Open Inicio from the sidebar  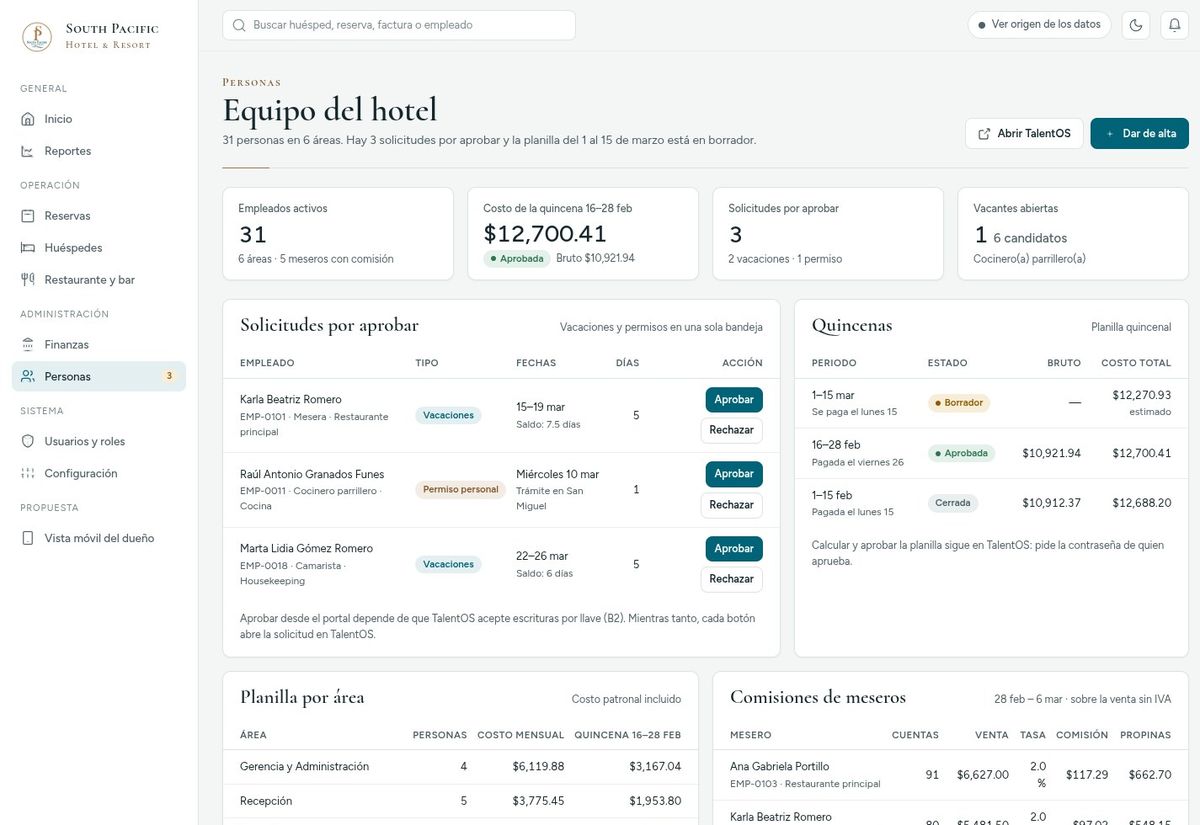point(99,119)
